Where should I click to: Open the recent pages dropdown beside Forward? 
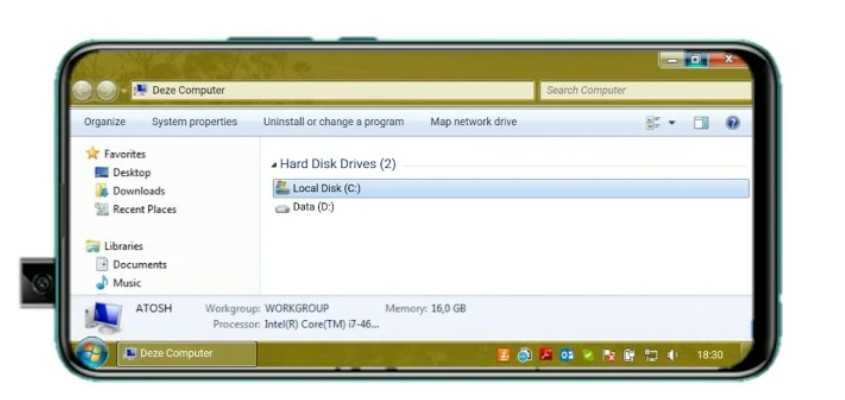(123, 91)
